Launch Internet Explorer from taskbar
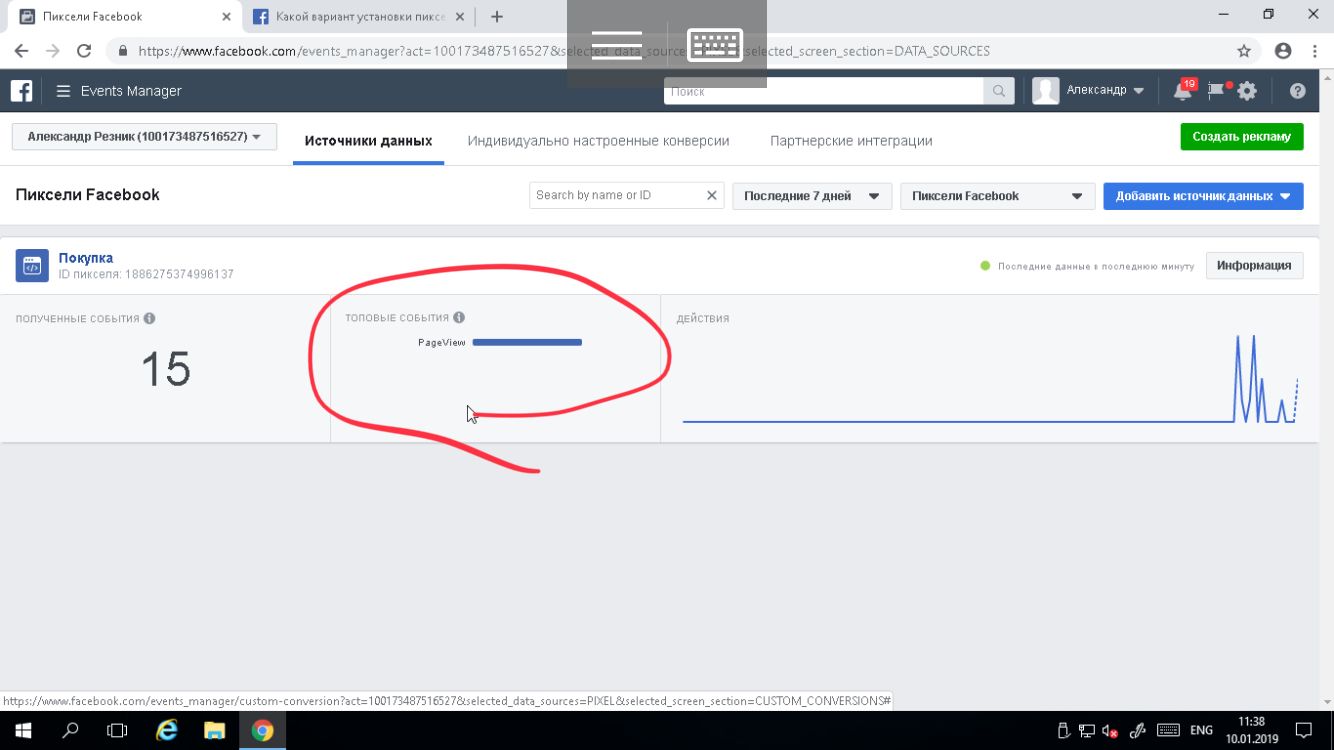The width and height of the screenshot is (1334, 750). (x=167, y=731)
